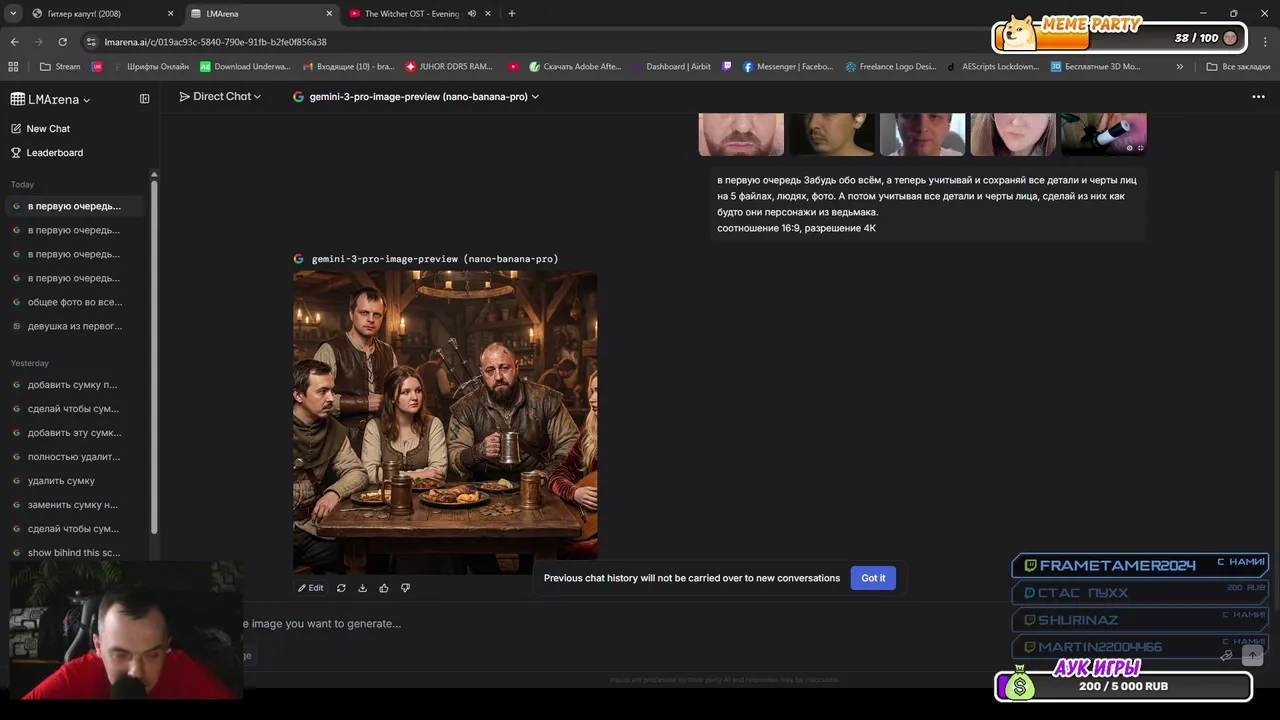Regenerate the response with refresh icon
Viewport: 1280px width, 720px height.
(341, 588)
